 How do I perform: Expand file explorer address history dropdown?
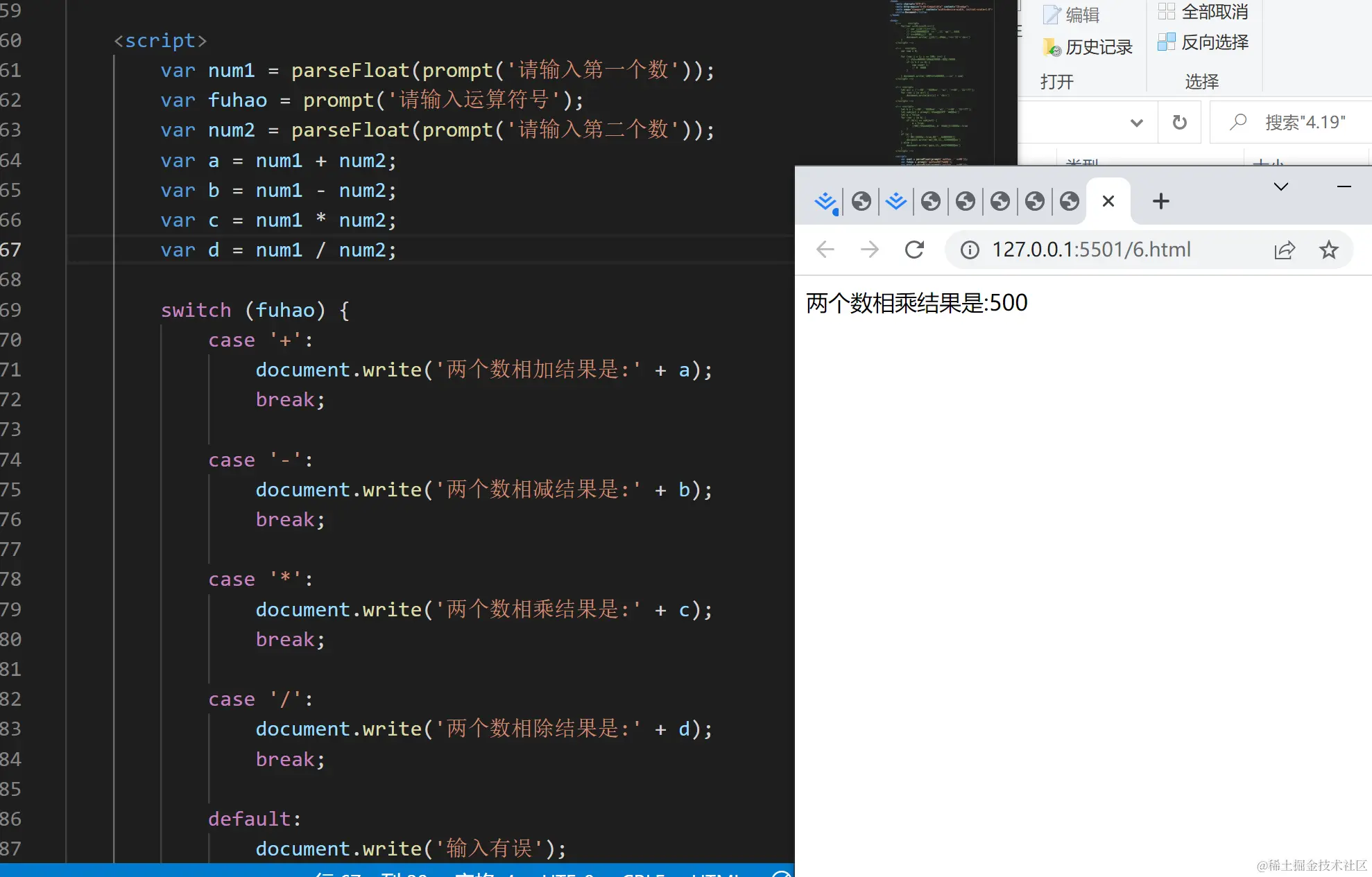coord(1136,123)
